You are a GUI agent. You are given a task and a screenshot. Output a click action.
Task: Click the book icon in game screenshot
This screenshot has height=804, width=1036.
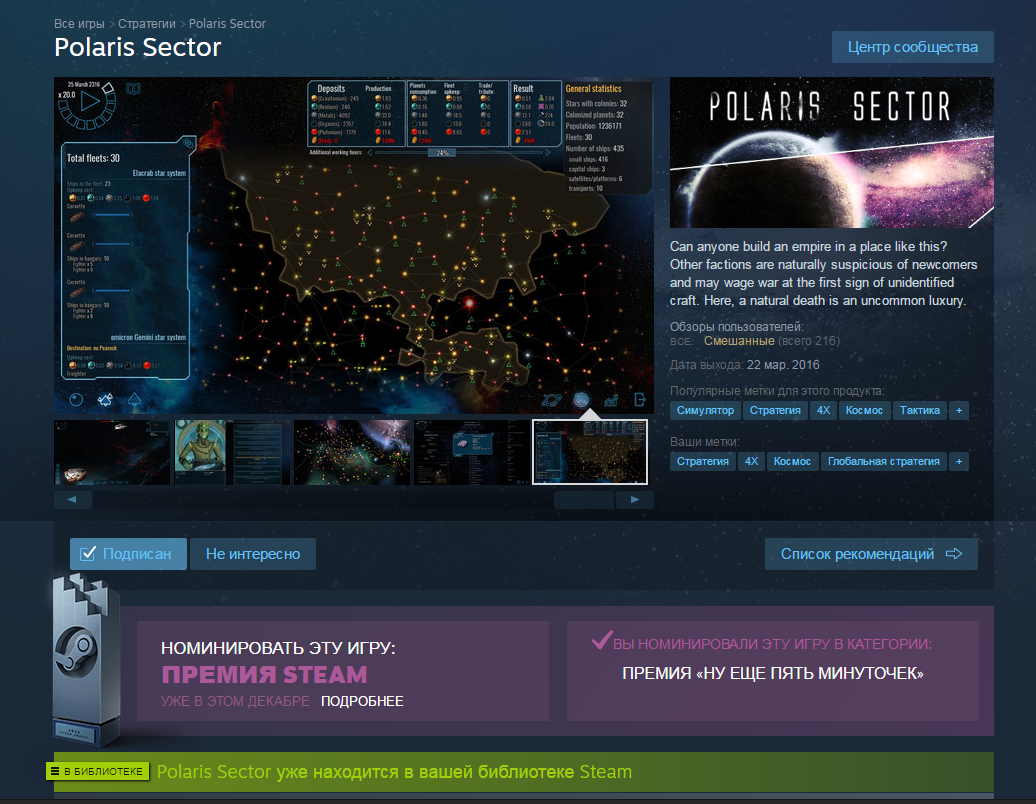click(x=133, y=89)
